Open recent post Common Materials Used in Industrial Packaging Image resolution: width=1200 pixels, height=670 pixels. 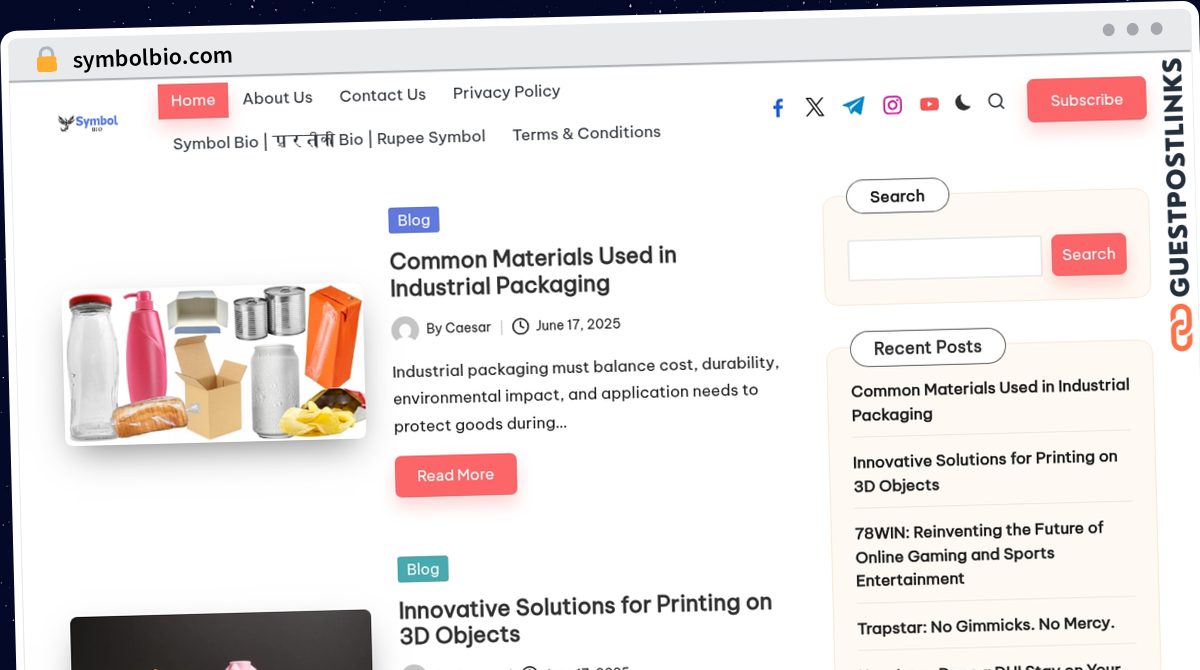point(990,400)
